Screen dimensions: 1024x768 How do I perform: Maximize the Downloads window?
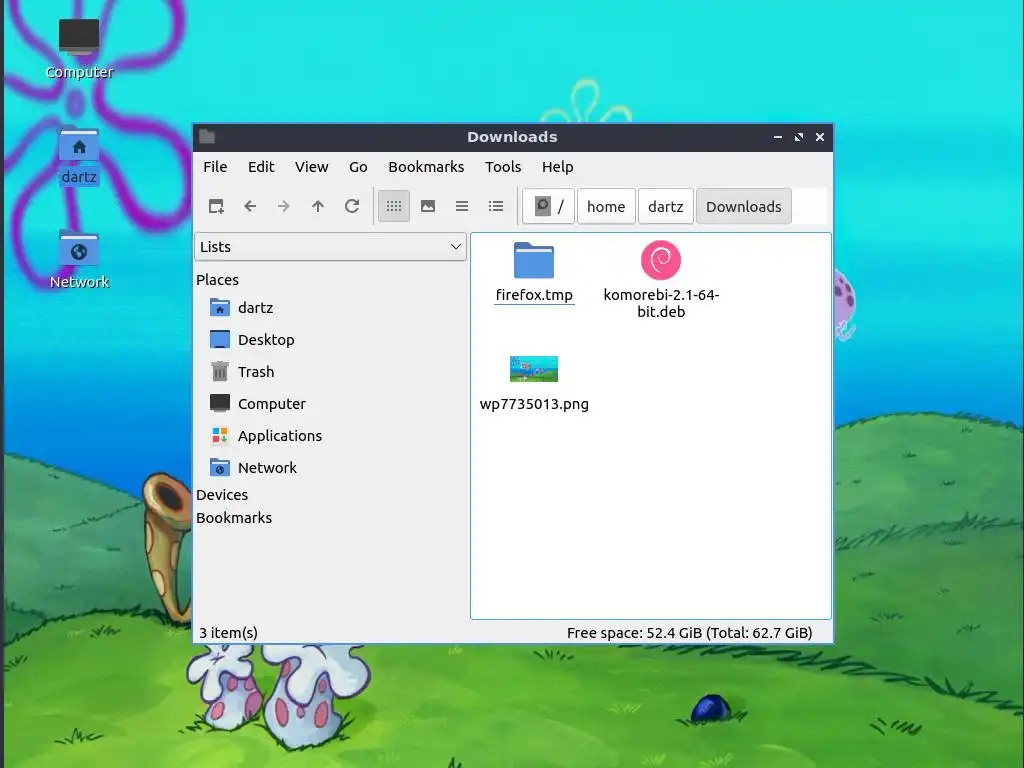799,137
